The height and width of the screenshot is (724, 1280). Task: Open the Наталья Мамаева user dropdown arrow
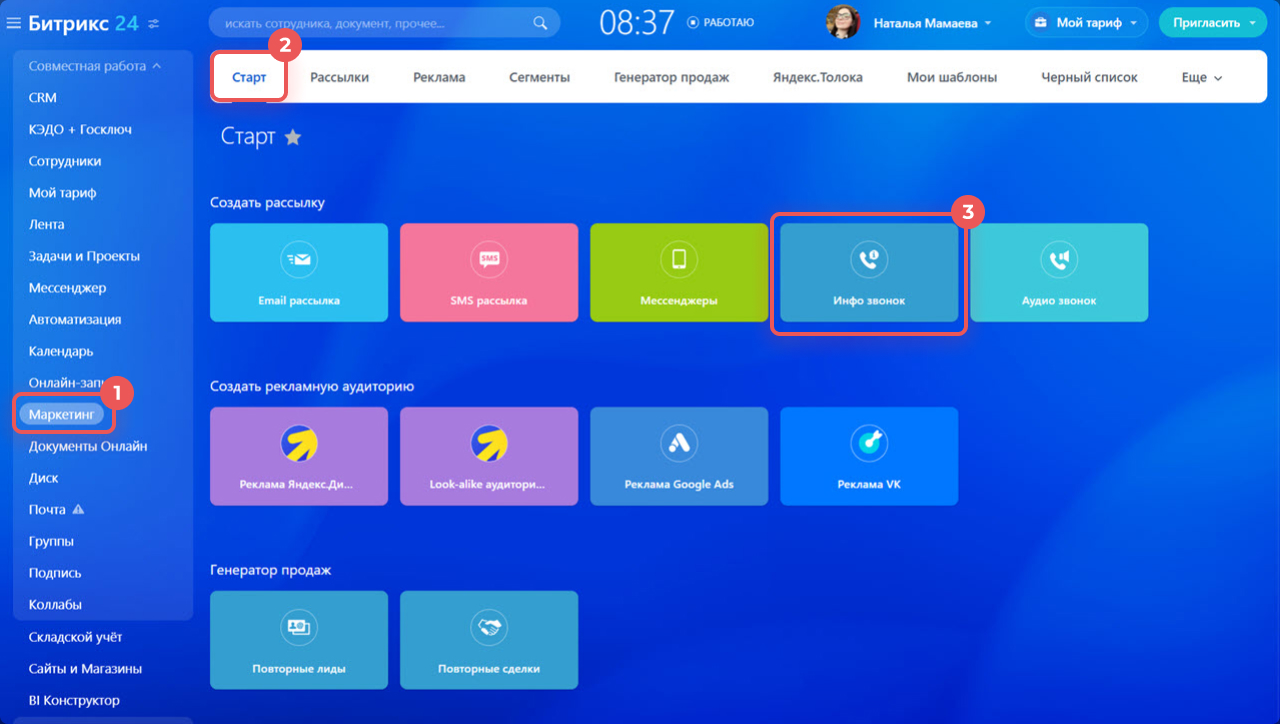[x=988, y=22]
